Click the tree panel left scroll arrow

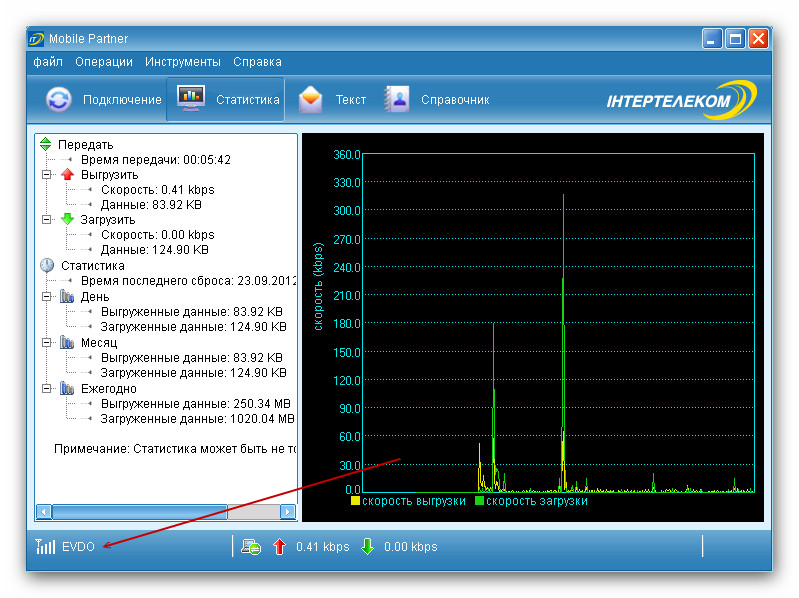pyautogui.click(x=44, y=511)
